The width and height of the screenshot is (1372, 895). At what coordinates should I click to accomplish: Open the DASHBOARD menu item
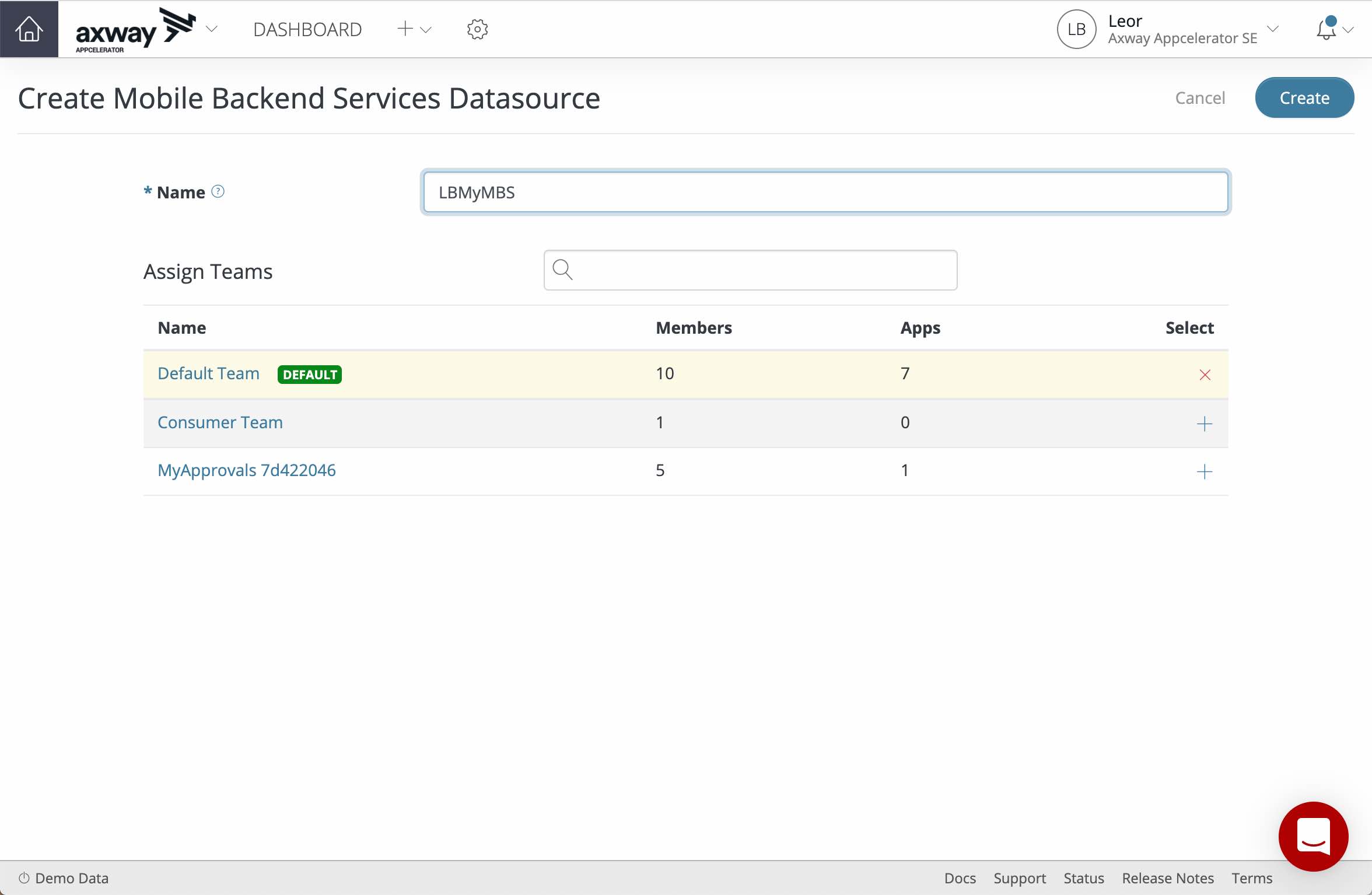point(307,29)
